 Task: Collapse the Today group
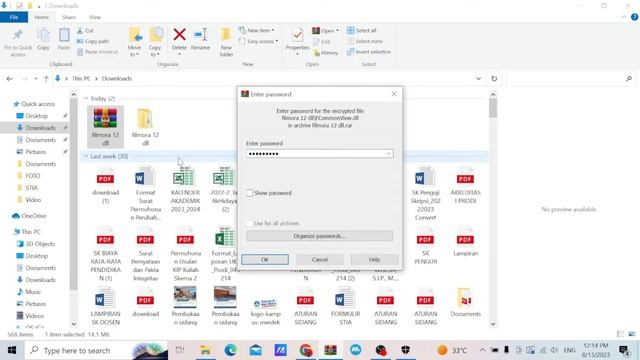point(86,98)
